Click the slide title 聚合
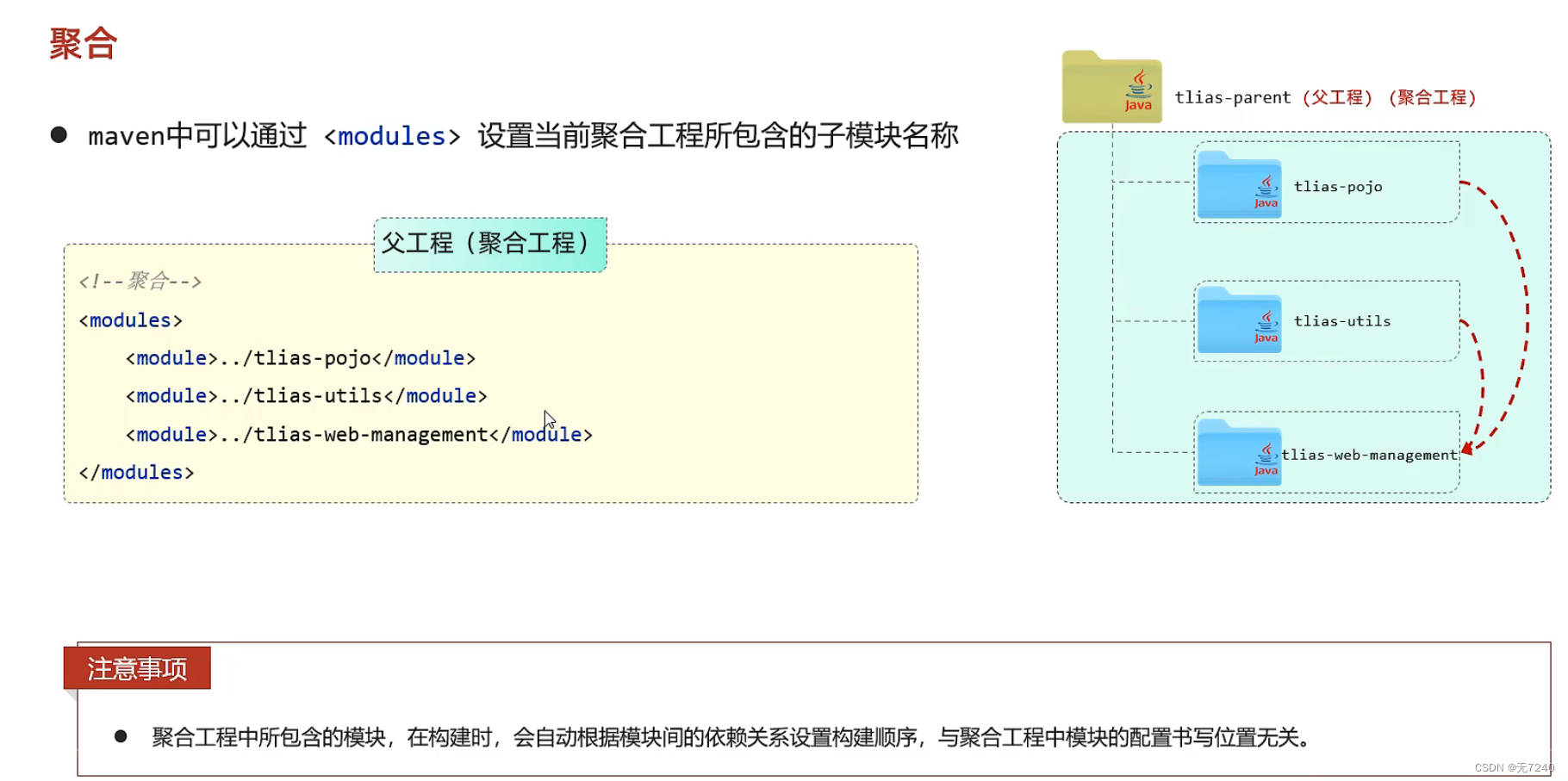The image size is (1568, 781). (83, 43)
